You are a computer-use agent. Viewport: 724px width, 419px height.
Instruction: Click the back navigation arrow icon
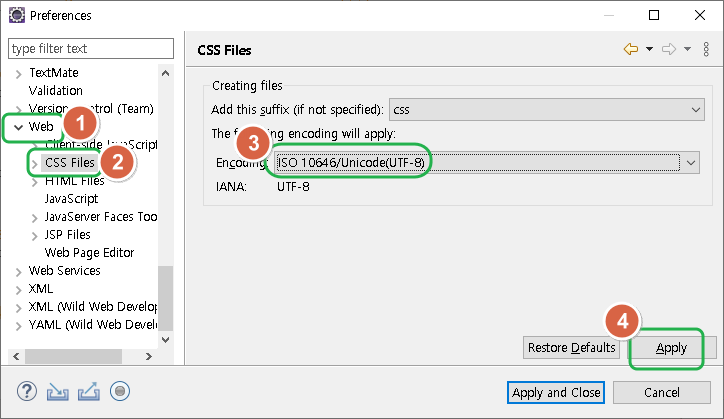[x=631, y=49]
